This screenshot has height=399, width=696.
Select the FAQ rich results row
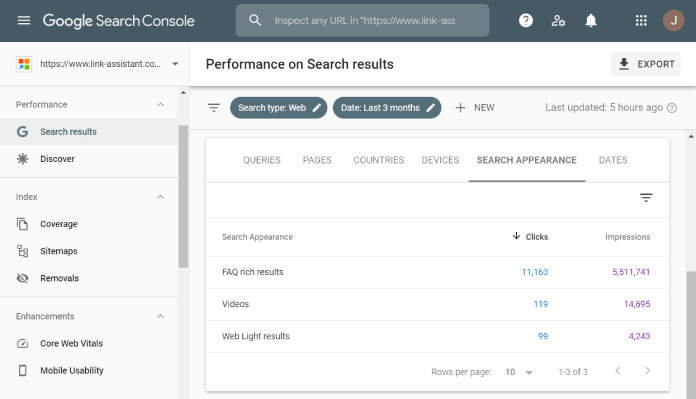437,272
